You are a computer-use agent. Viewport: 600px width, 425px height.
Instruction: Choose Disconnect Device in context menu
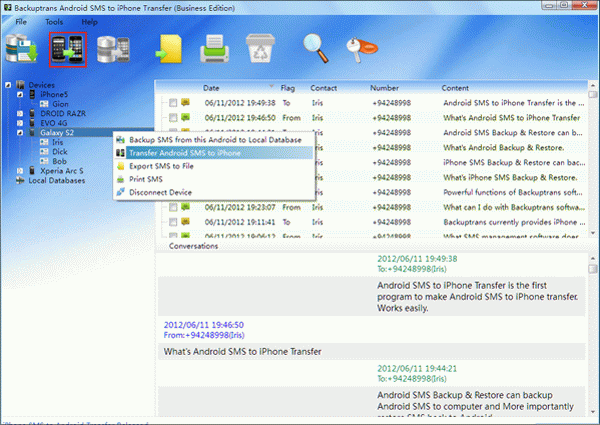pos(214,192)
